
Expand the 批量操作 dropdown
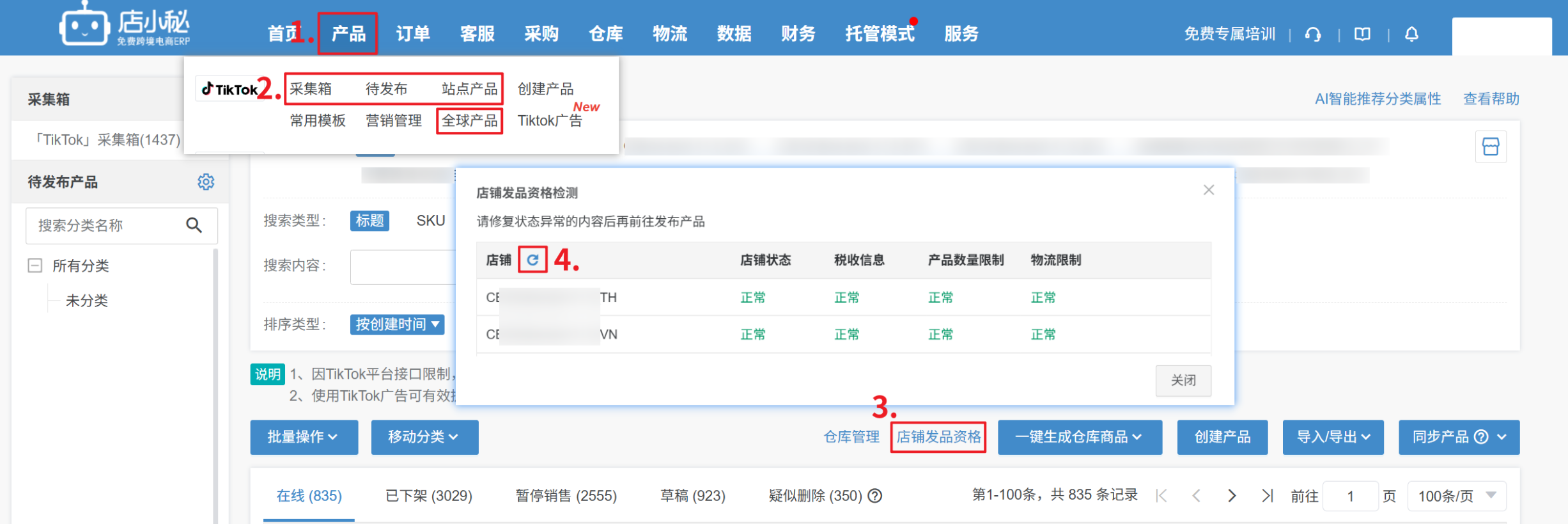point(304,437)
